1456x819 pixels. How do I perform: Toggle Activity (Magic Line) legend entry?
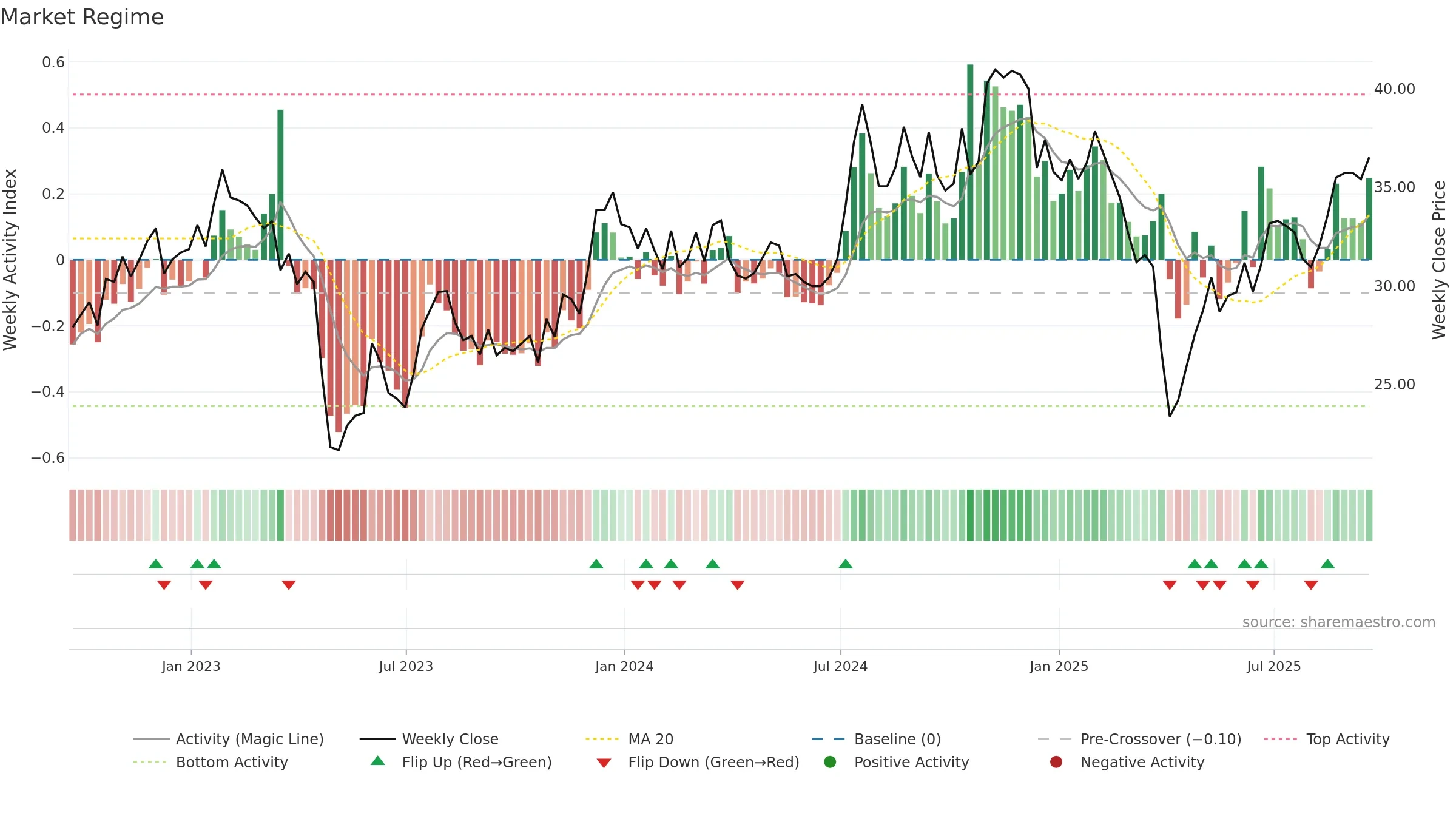coord(229,739)
